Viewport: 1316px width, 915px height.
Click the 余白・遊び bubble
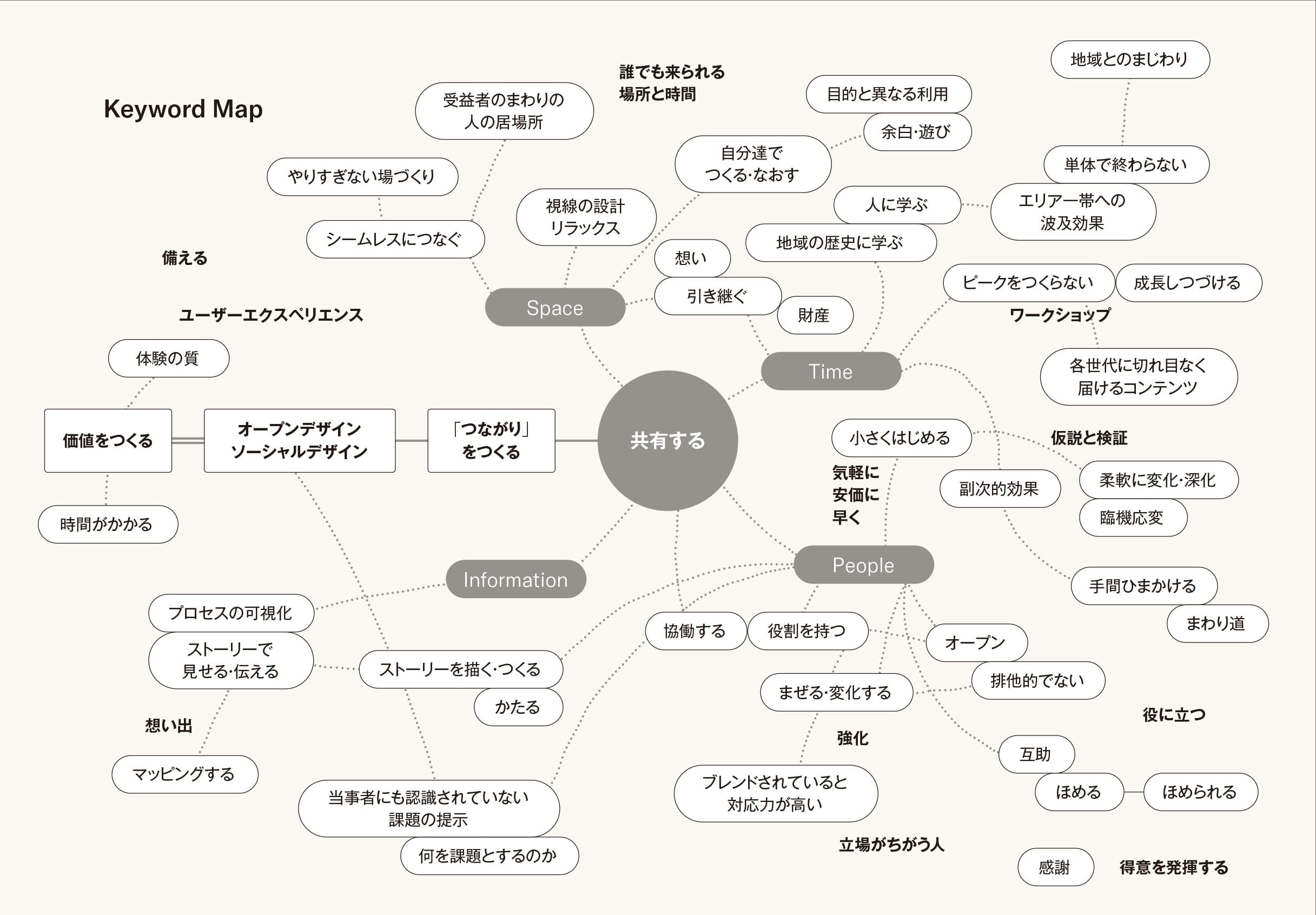point(916,132)
